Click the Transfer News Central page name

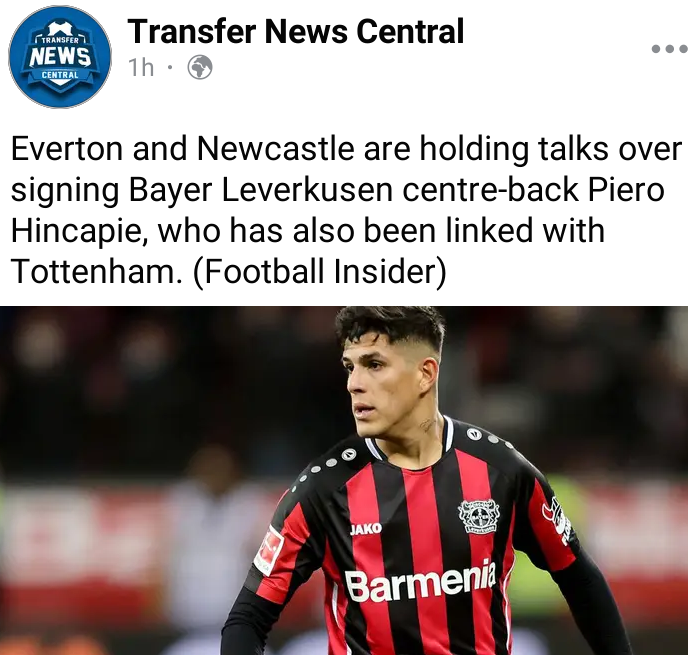click(x=295, y=32)
